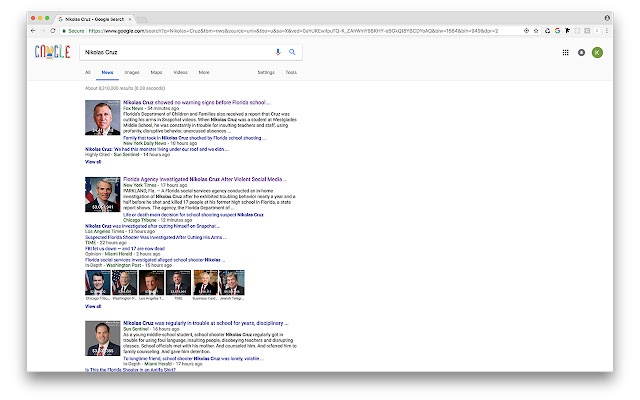The image size is (640, 400).
Task: Open 'Family that took in Nikolas Cruz shocked' link
Action: (x=194, y=138)
